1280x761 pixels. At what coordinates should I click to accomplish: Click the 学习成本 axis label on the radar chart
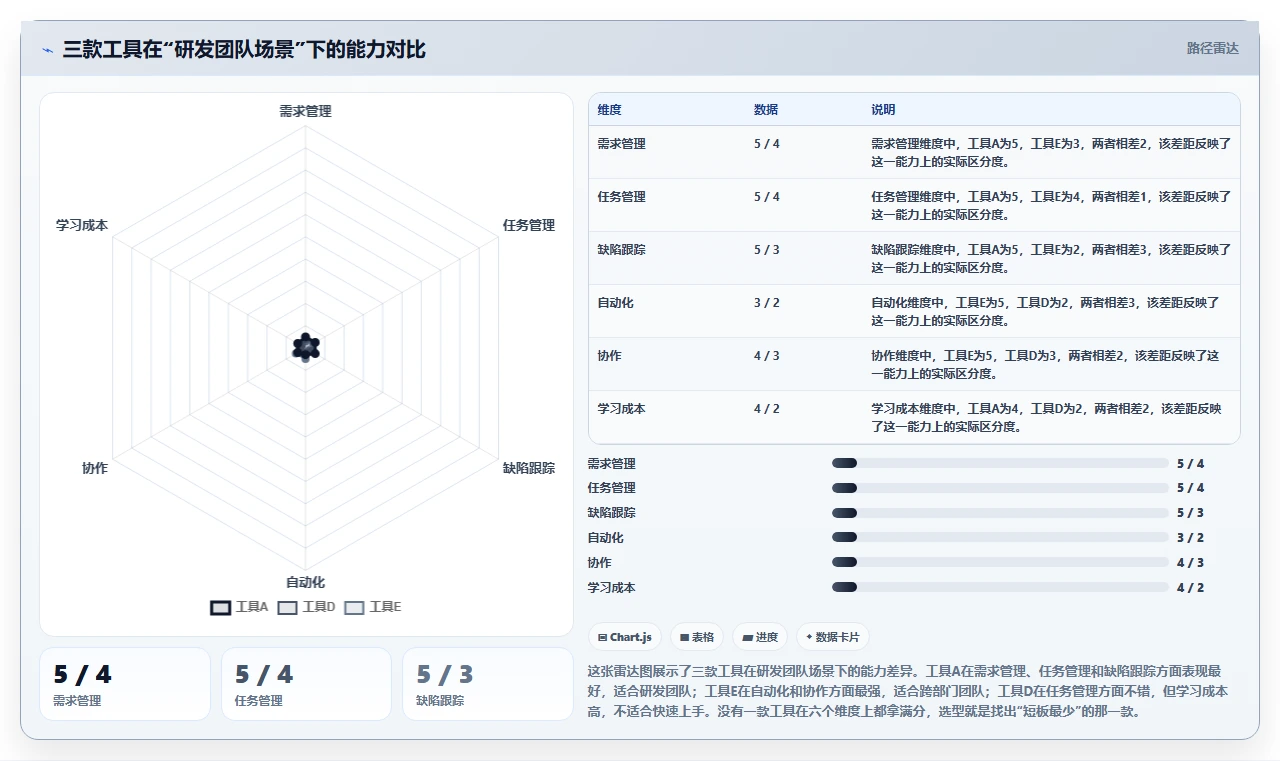point(82,225)
